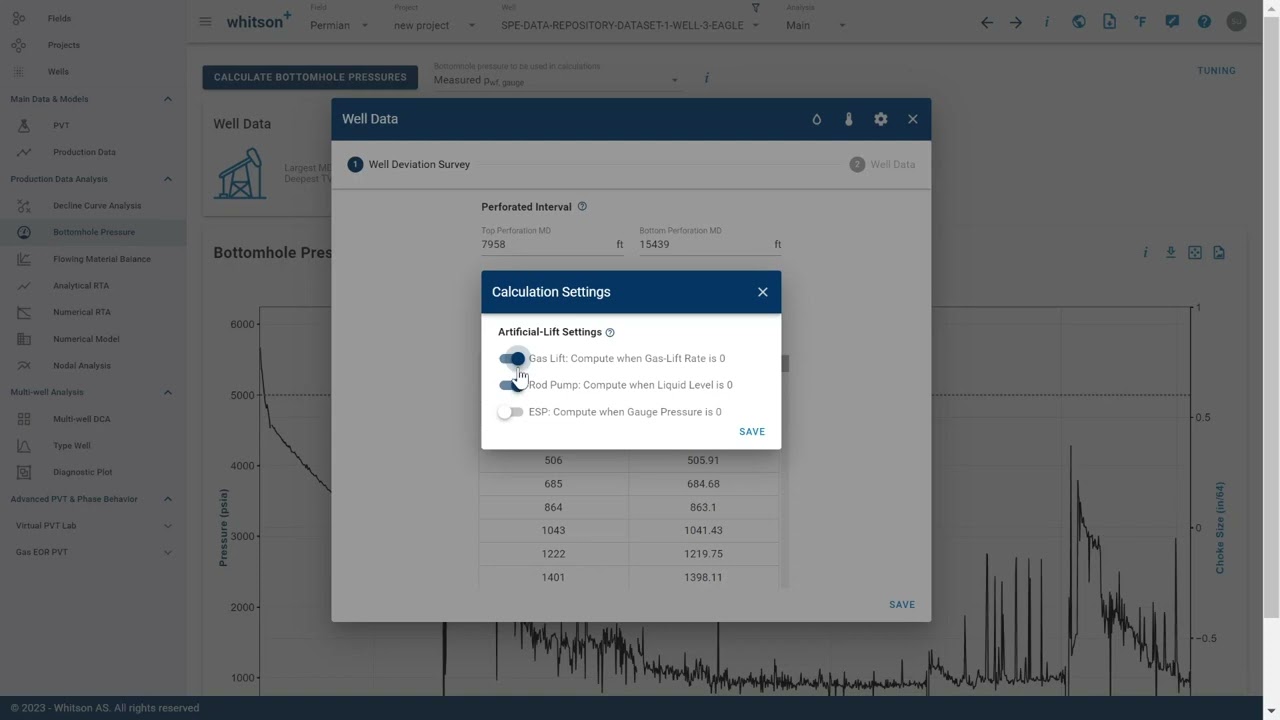Open Decline Curve Analysis in the sidebar

coord(97,206)
